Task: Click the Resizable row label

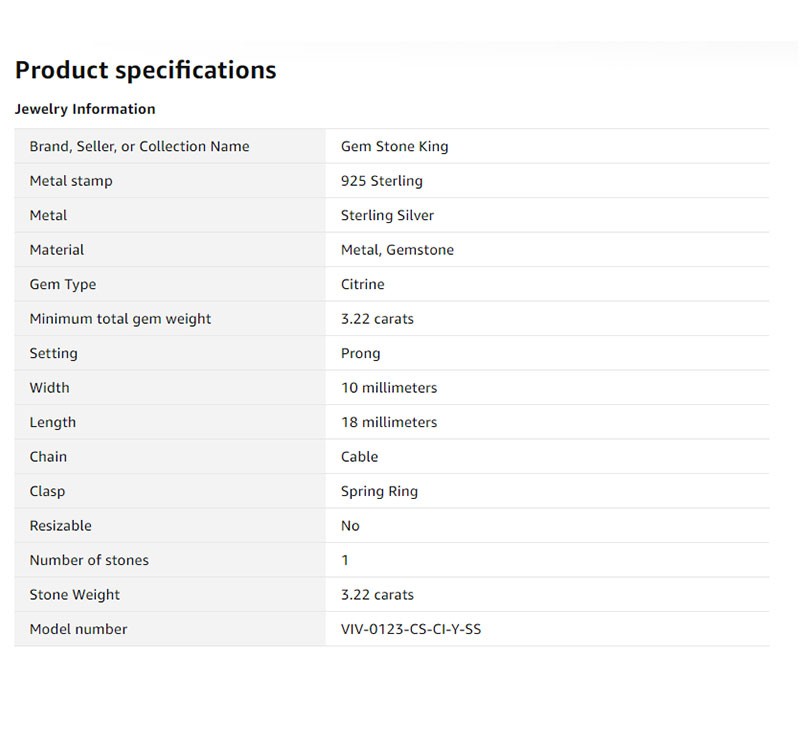Action: (60, 526)
